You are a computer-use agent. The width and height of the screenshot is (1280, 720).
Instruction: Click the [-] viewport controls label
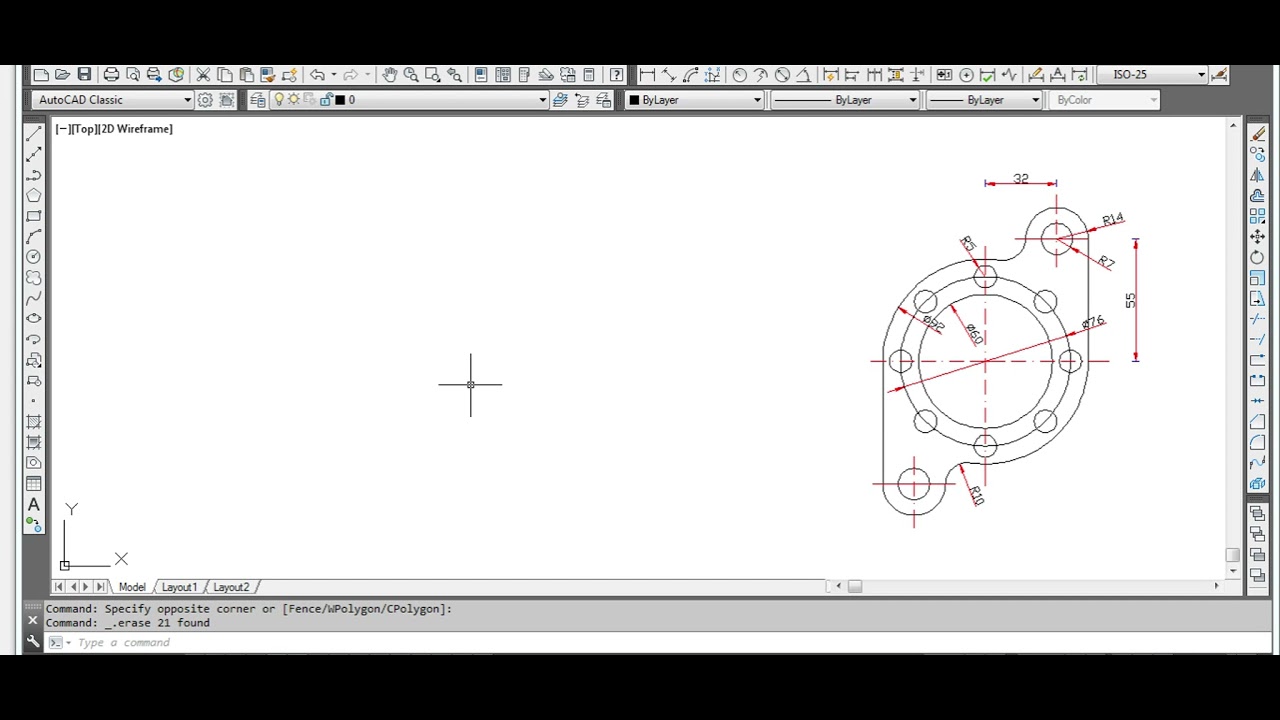[x=62, y=129]
